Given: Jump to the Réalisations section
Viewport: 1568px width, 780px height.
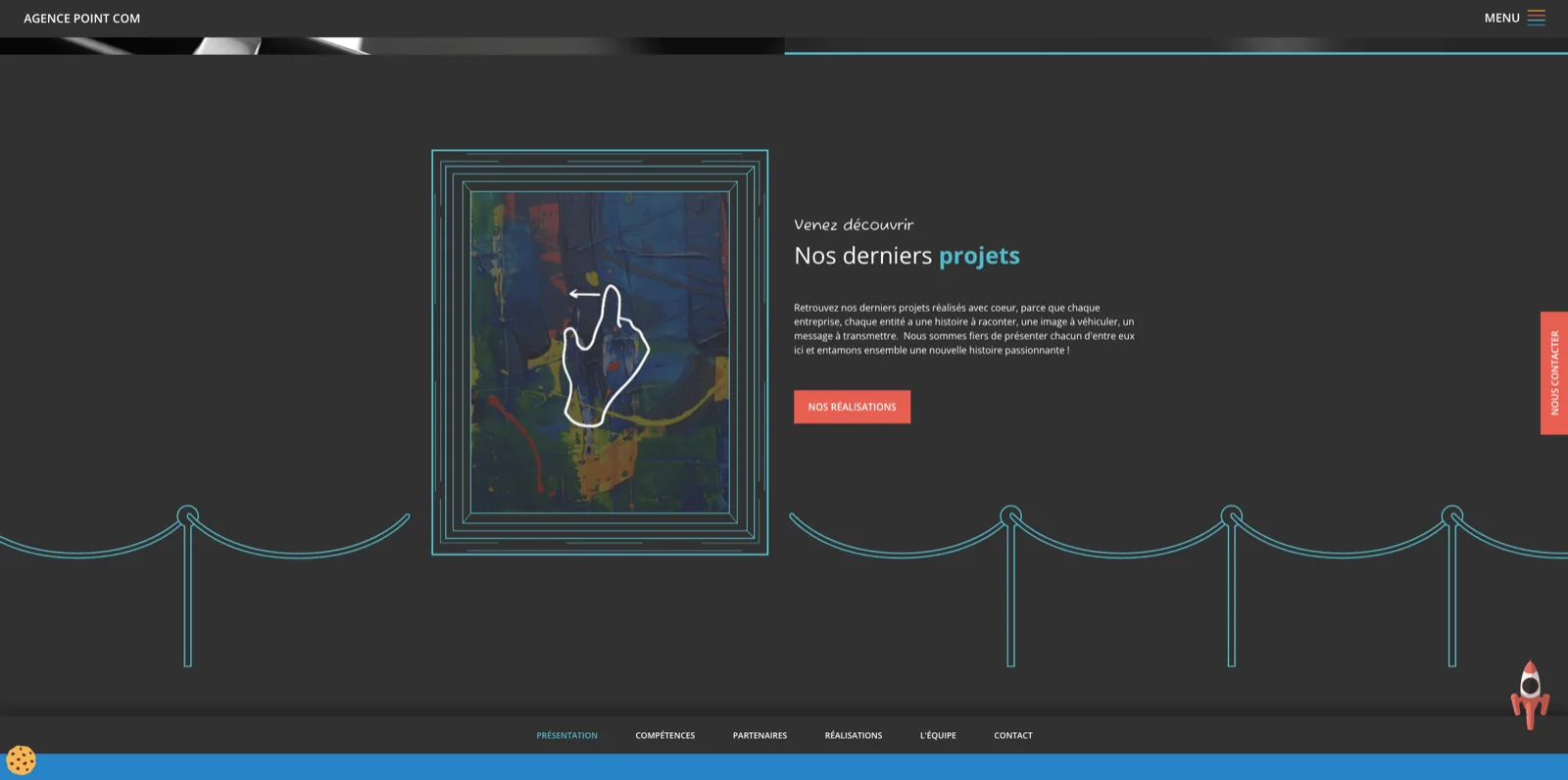Looking at the screenshot, I should pyautogui.click(x=854, y=735).
